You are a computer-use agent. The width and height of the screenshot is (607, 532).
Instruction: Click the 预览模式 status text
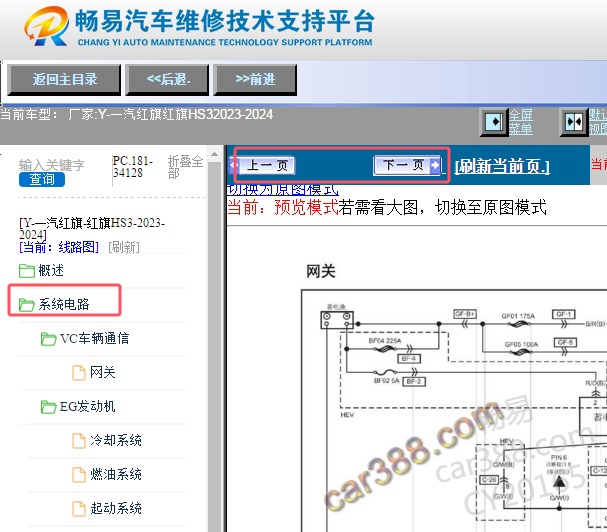point(306,208)
